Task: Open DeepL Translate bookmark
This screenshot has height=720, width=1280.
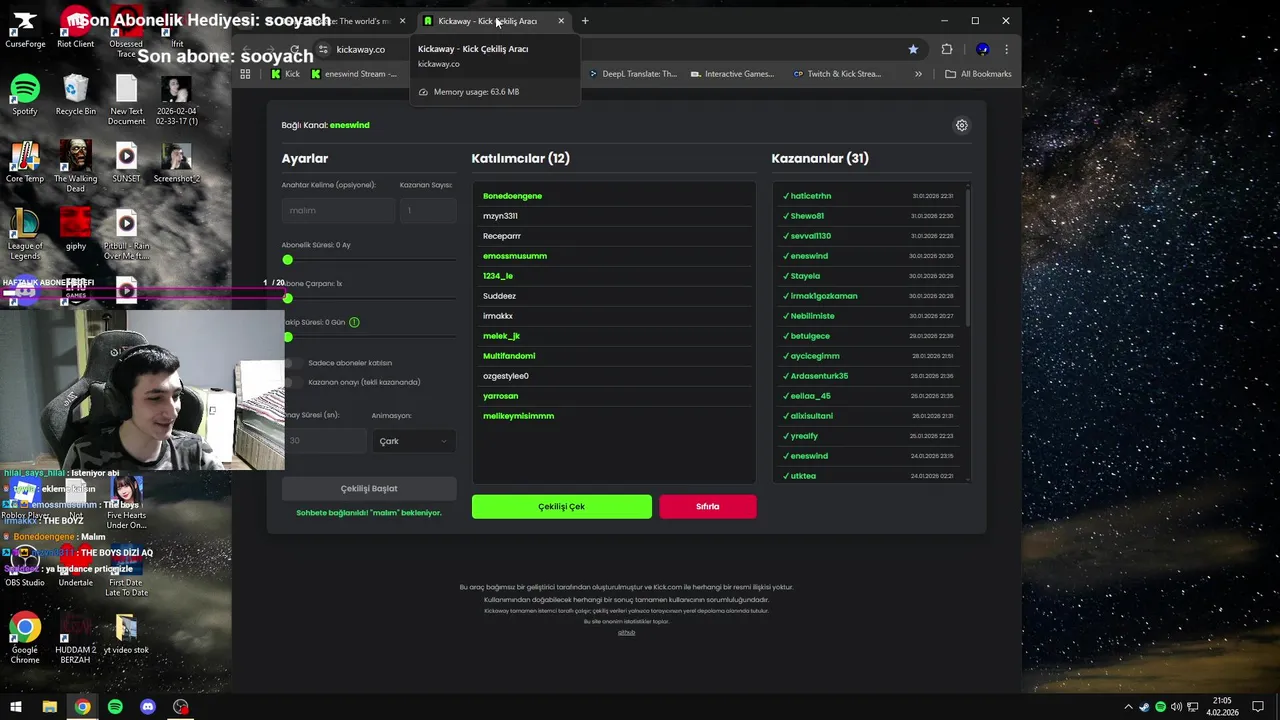Action: pyautogui.click(x=633, y=74)
